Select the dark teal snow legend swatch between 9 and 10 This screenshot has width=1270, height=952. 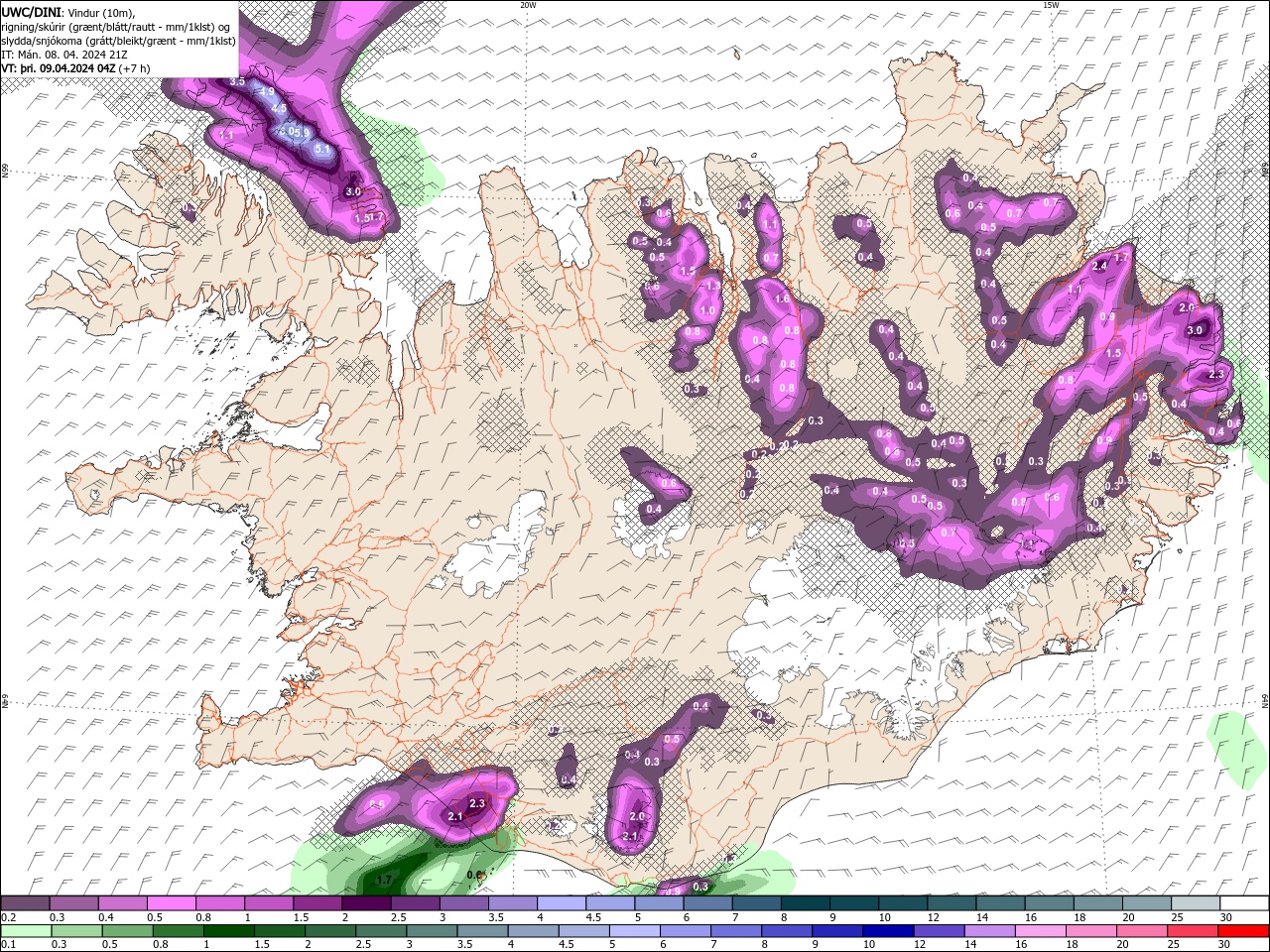pos(854,903)
